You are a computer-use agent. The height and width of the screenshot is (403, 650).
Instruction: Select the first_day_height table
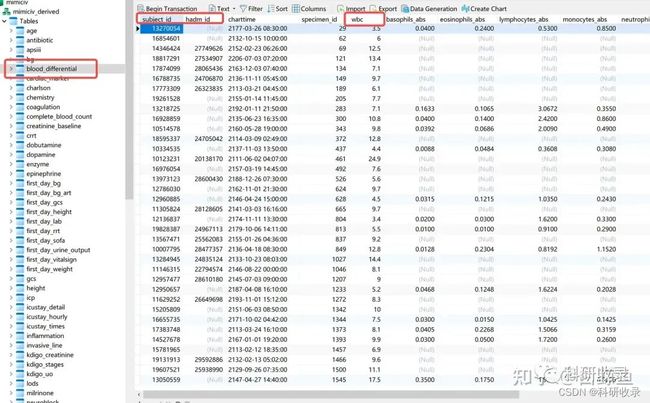49,212
